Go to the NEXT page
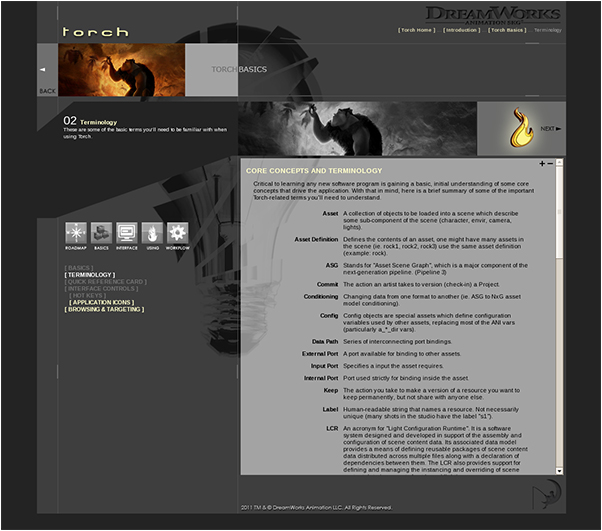This screenshot has height=531, width=602. [551, 129]
